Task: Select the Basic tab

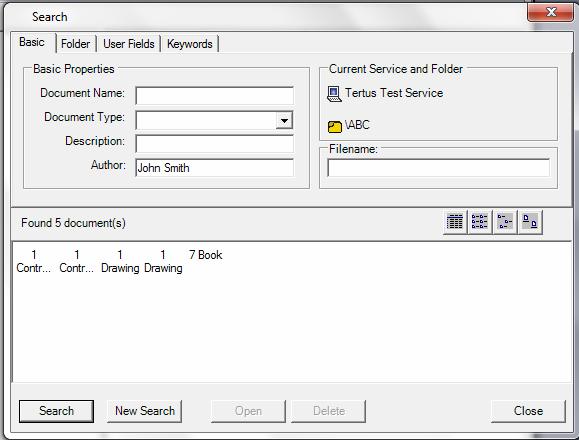Action: tap(32, 42)
